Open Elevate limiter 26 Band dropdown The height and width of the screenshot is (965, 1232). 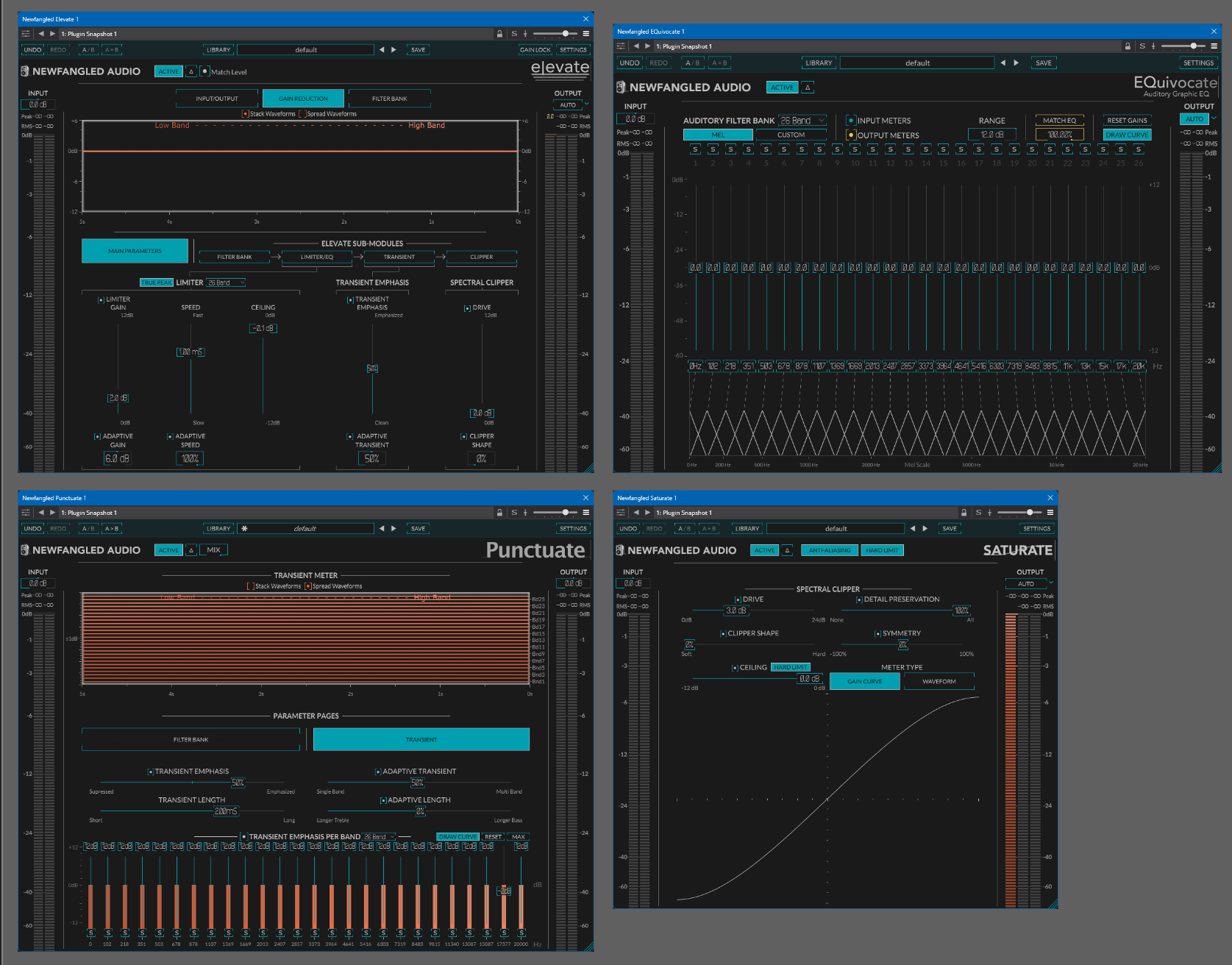click(x=225, y=282)
